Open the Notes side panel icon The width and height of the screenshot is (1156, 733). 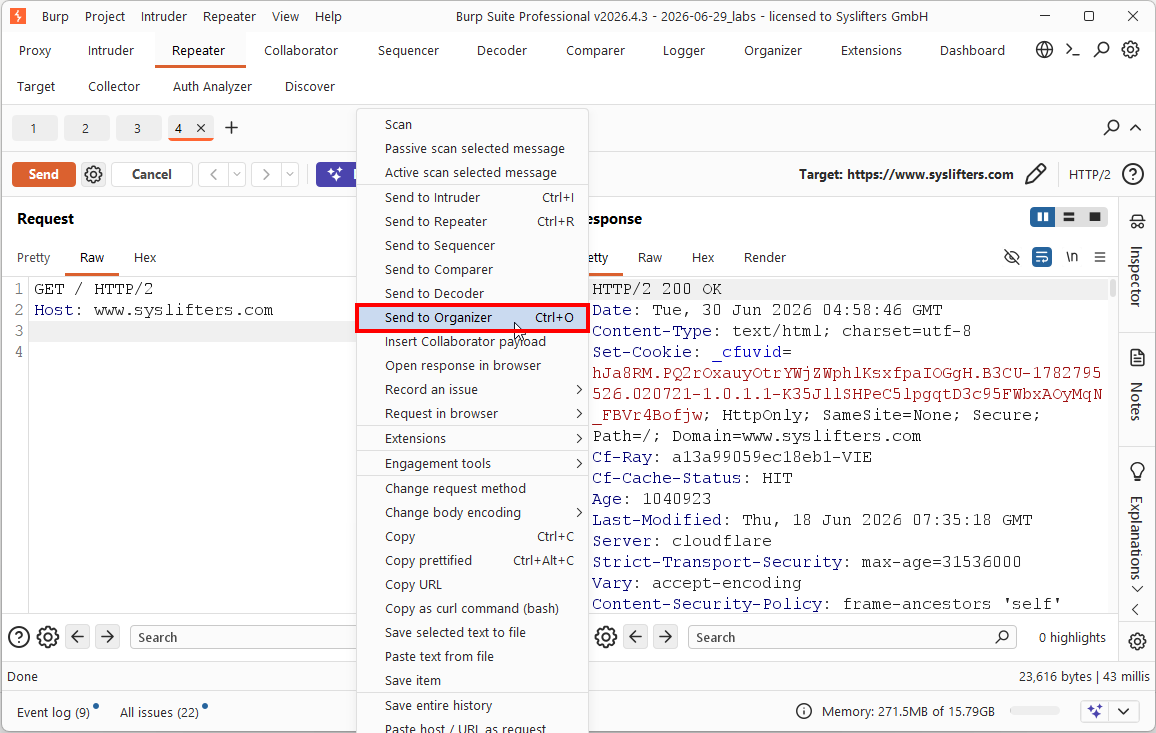pos(1137,358)
